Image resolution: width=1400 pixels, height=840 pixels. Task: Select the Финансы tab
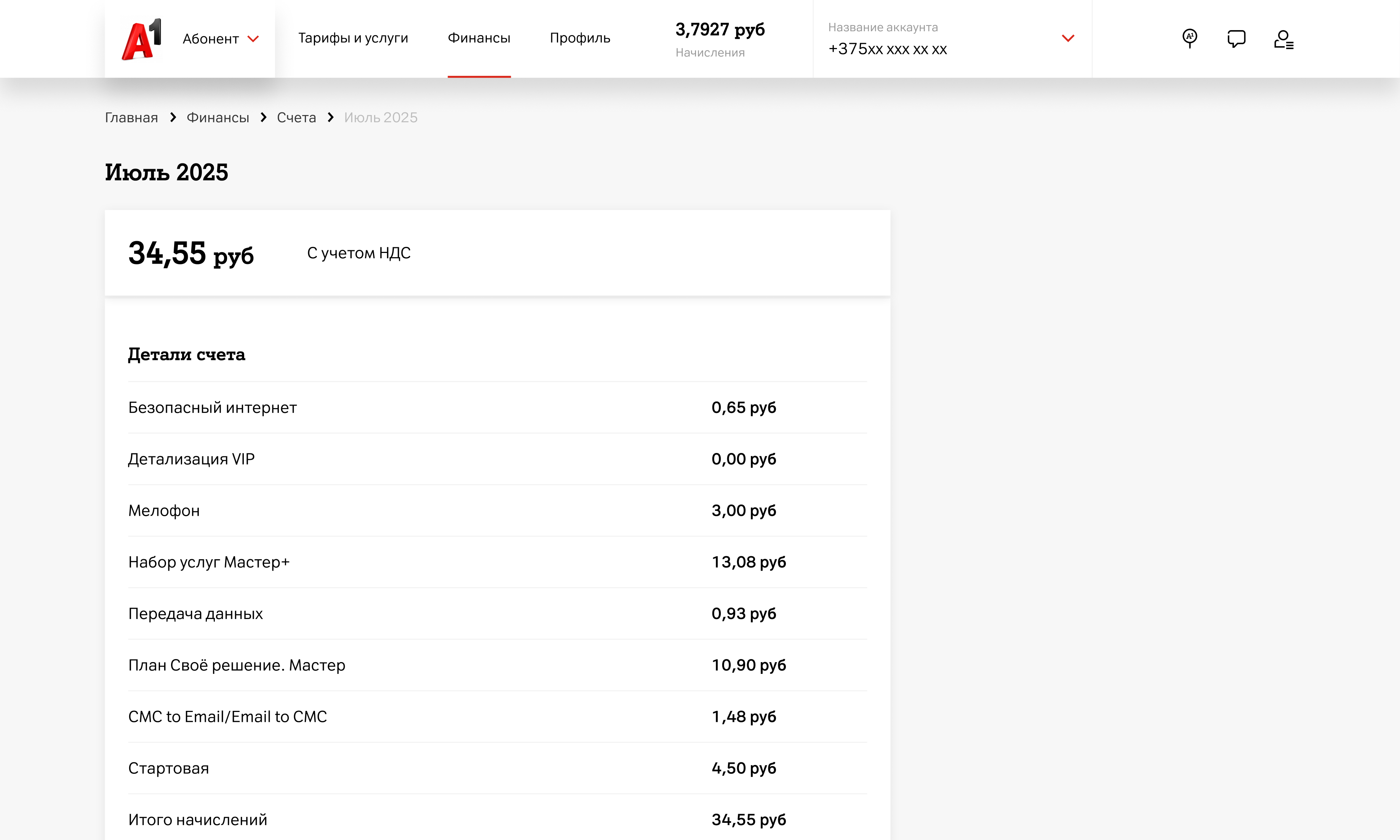[479, 38]
